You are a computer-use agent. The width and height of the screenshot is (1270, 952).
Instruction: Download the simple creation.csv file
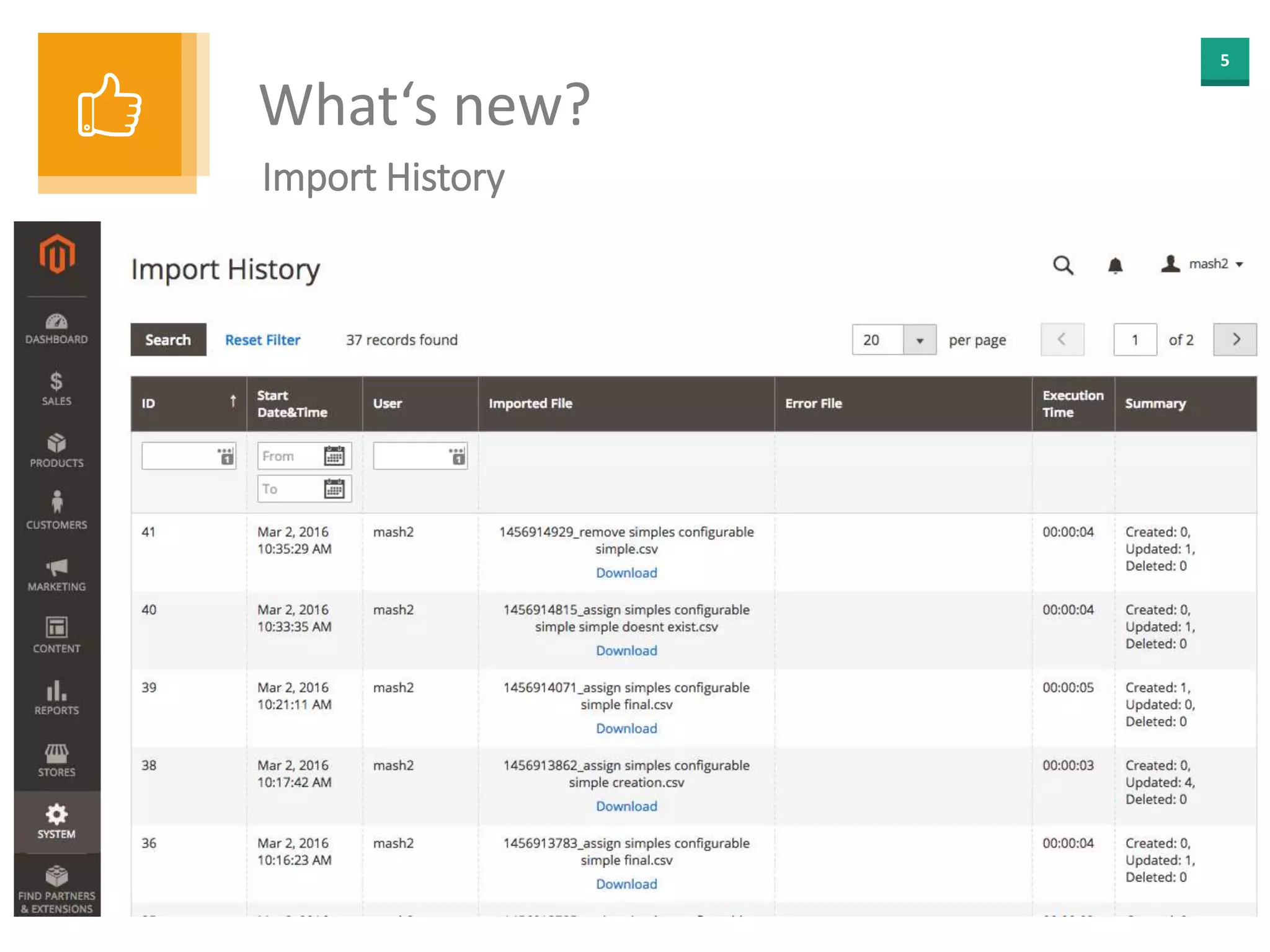pyautogui.click(x=626, y=806)
